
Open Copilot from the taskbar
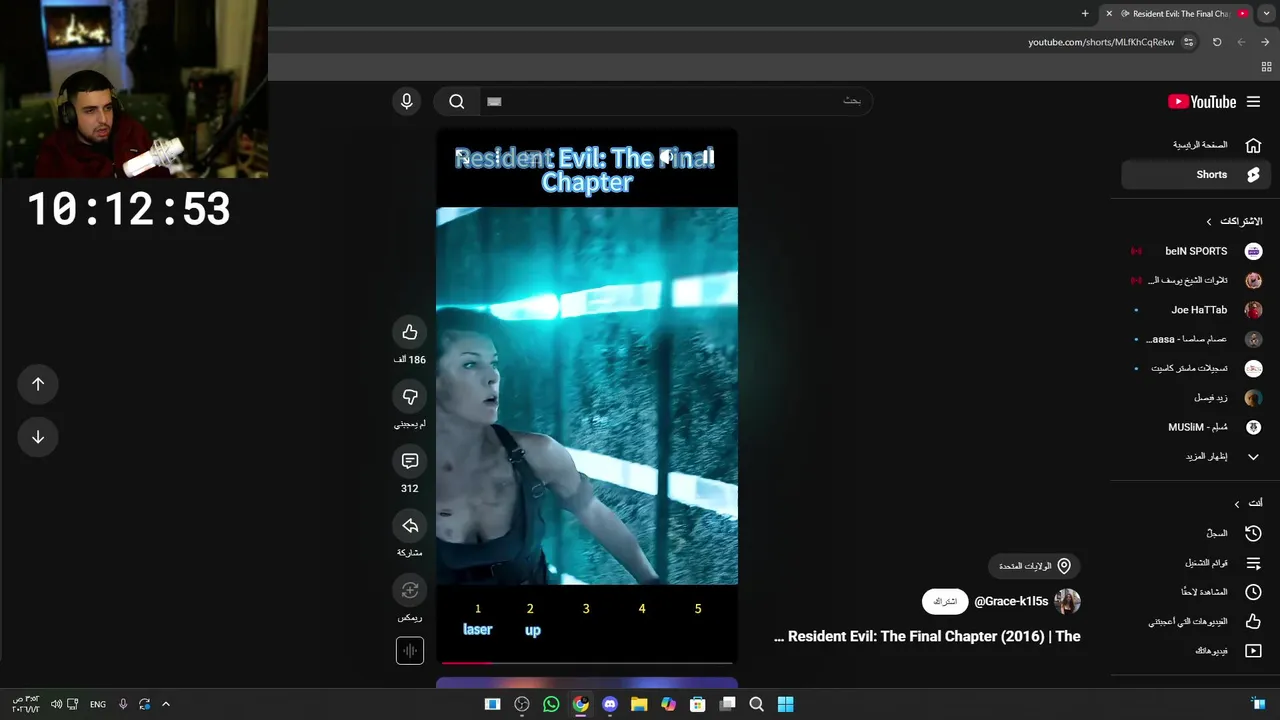669,704
